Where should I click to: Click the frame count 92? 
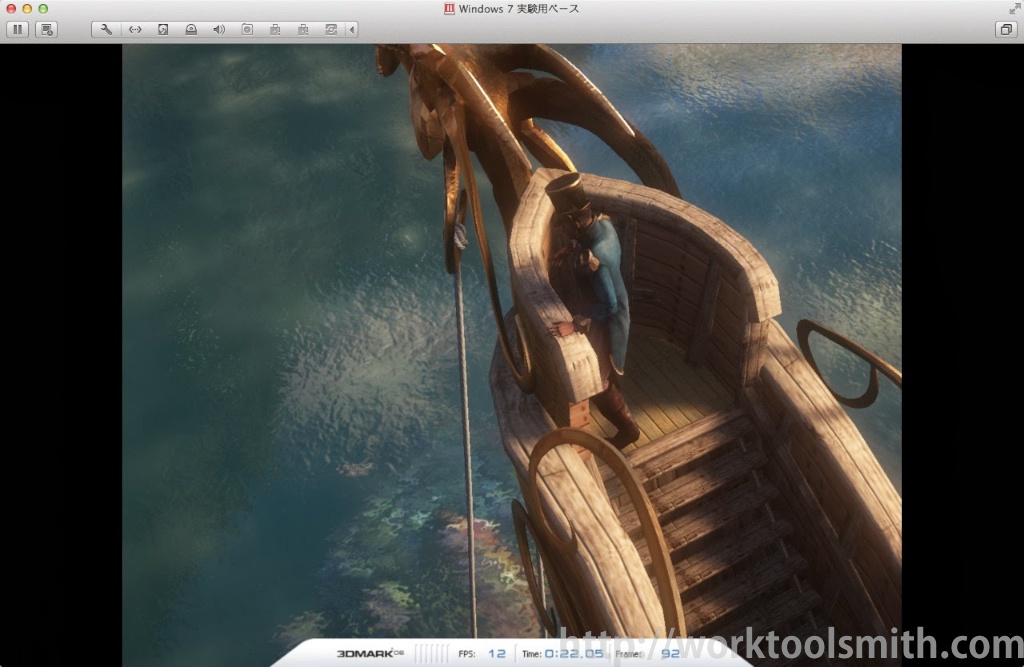point(670,653)
